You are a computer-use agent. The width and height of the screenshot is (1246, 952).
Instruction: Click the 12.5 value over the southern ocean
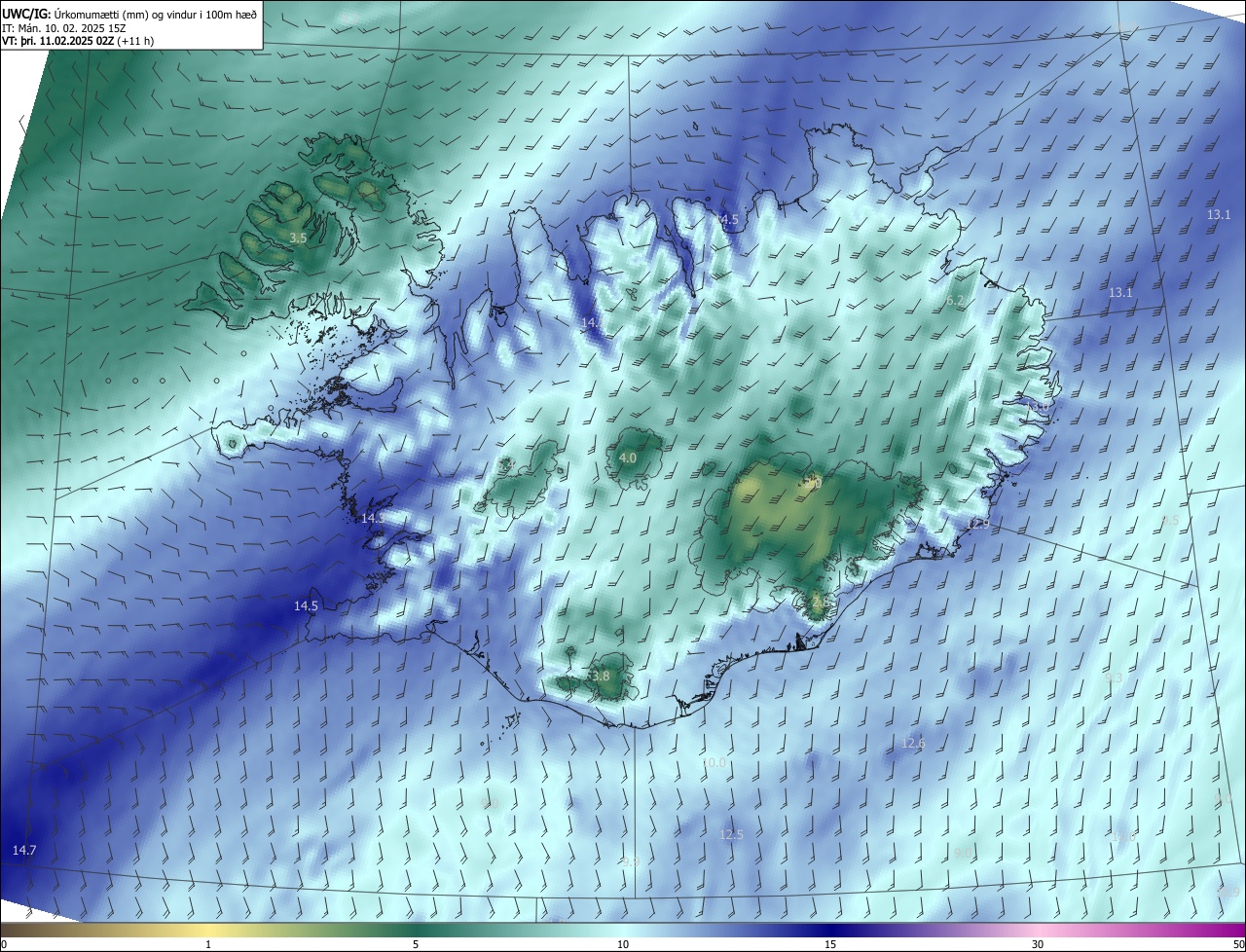point(731,834)
